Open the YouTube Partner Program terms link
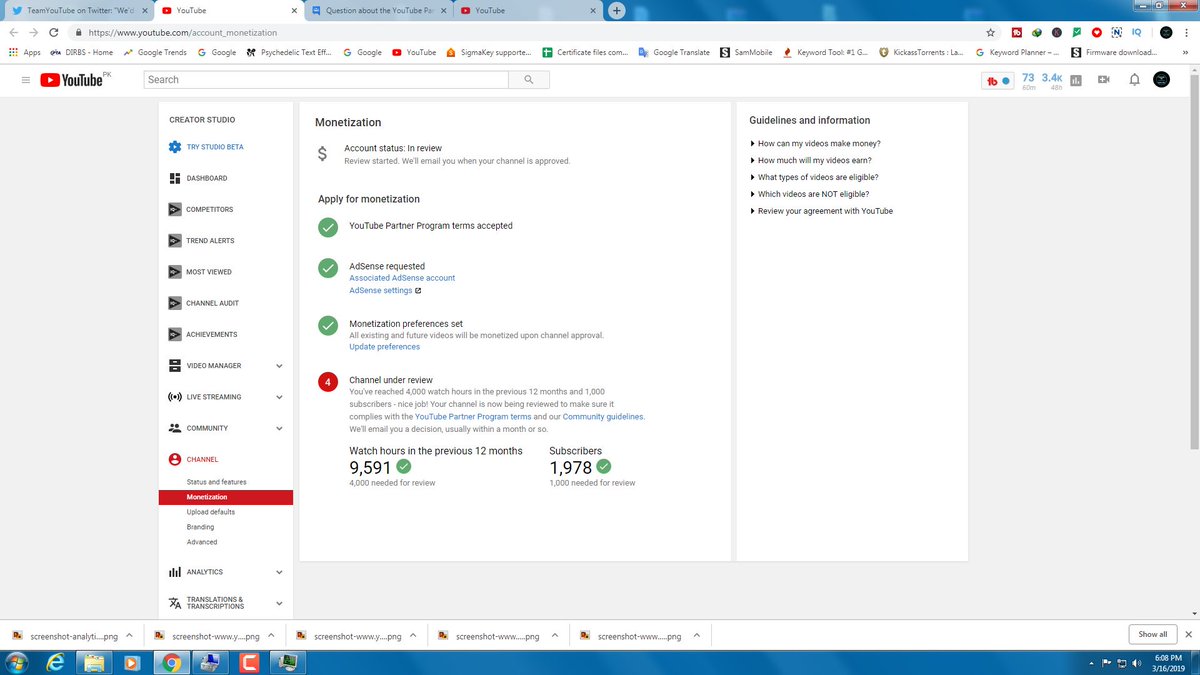The image size is (1200, 675). (473, 416)
